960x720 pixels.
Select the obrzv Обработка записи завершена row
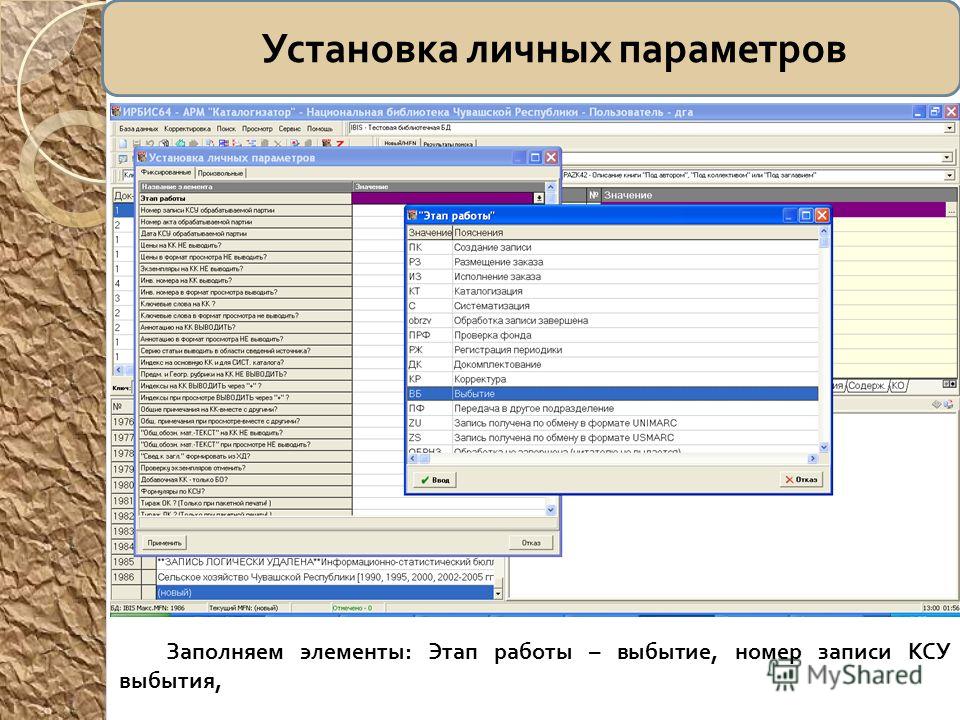click(612, 321)
